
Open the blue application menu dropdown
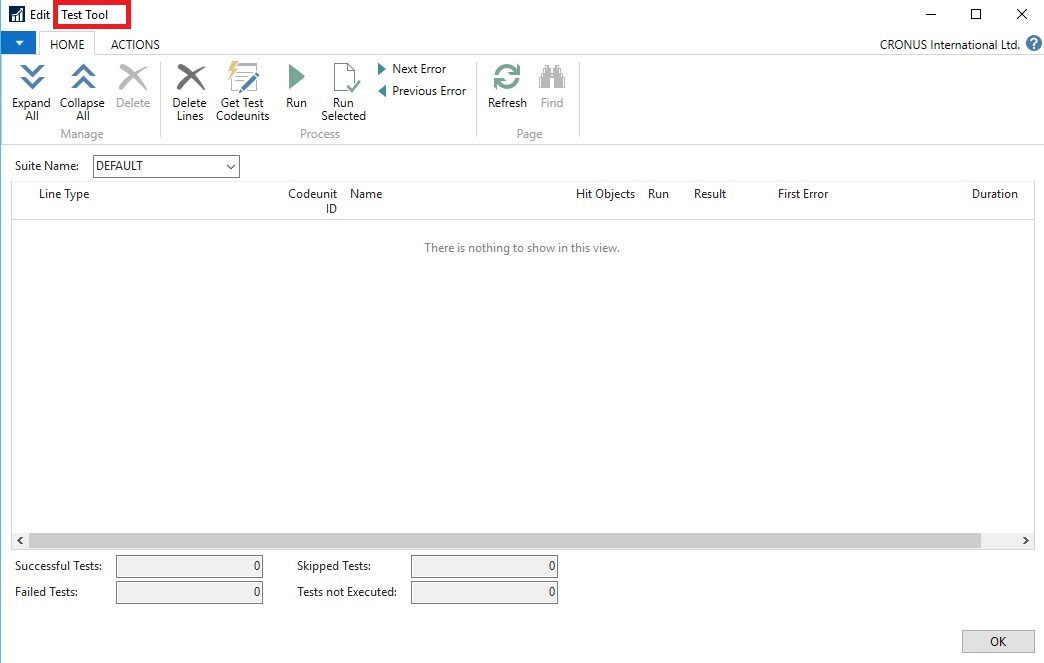pos(18,44)
